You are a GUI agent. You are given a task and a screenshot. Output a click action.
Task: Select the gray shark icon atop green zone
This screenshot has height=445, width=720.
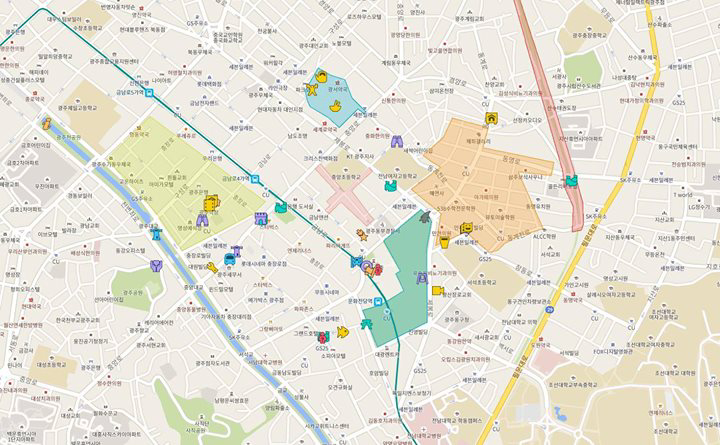[x=425, y=216]
